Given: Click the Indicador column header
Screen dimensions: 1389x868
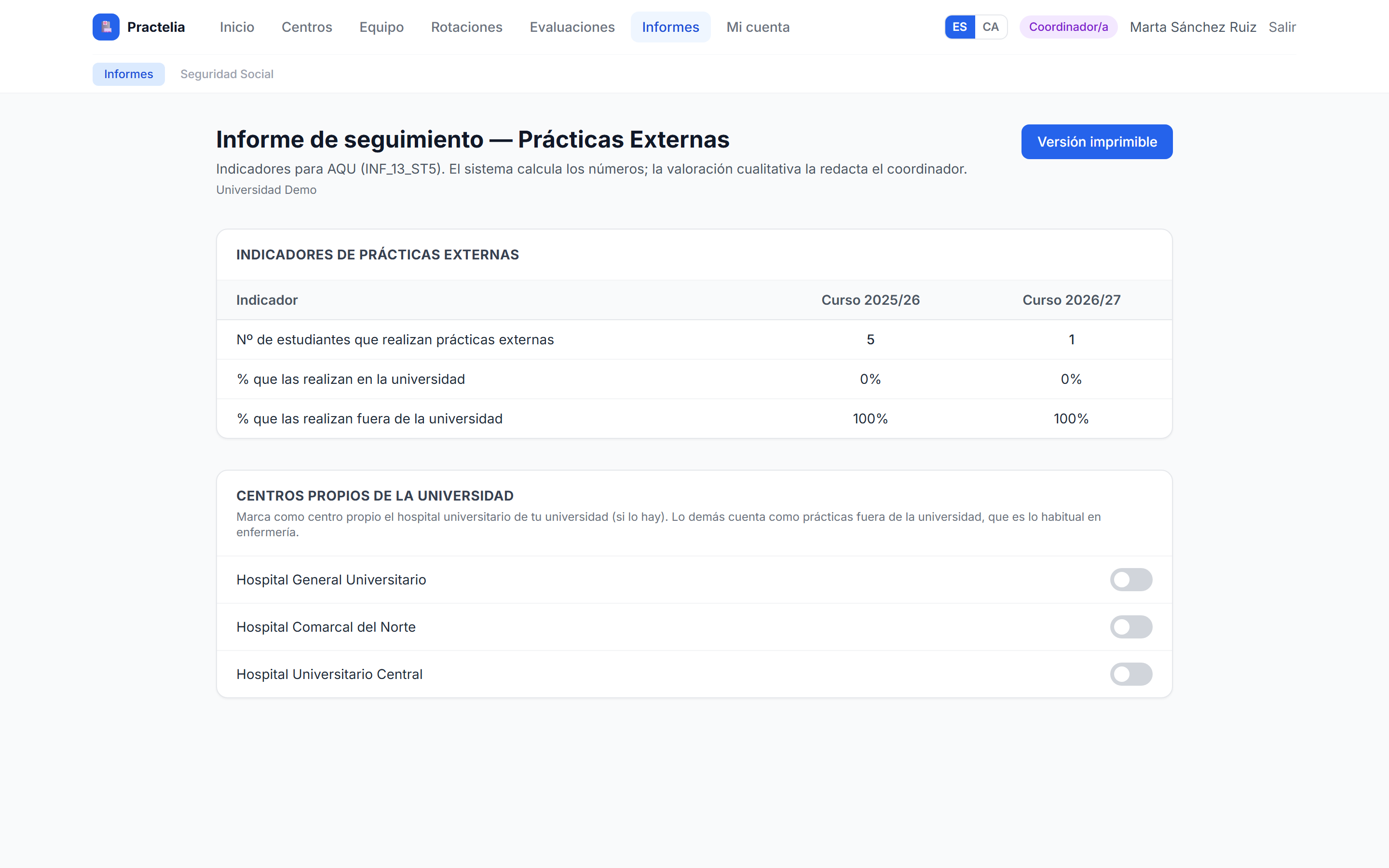Looking at the screenshot, I should point(267,299).
